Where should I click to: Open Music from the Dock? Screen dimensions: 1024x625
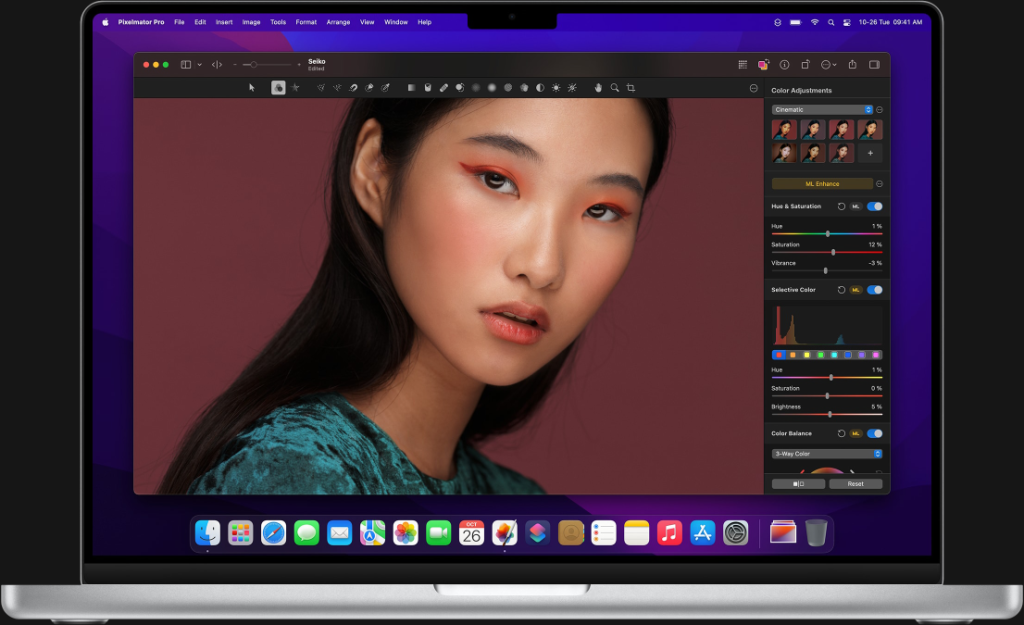(x=669, y=533)
